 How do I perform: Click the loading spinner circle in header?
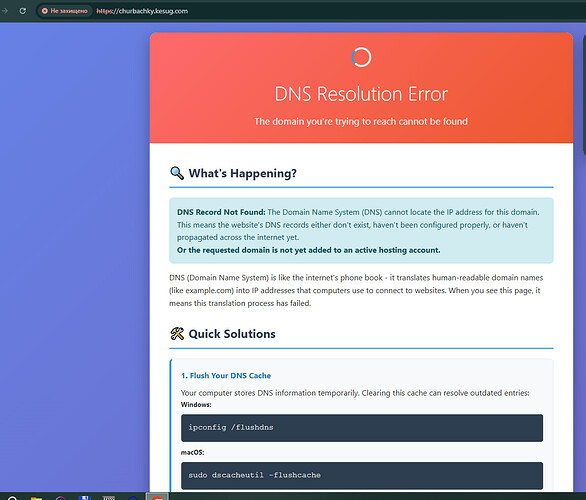click(361, 57)
